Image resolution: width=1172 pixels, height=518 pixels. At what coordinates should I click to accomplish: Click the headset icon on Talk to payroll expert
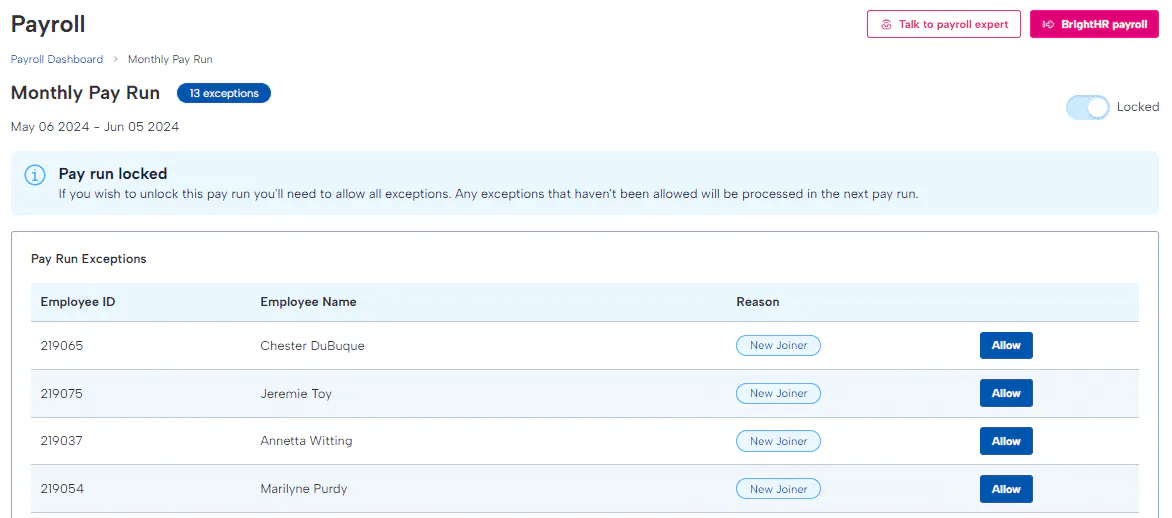[886, 25]
